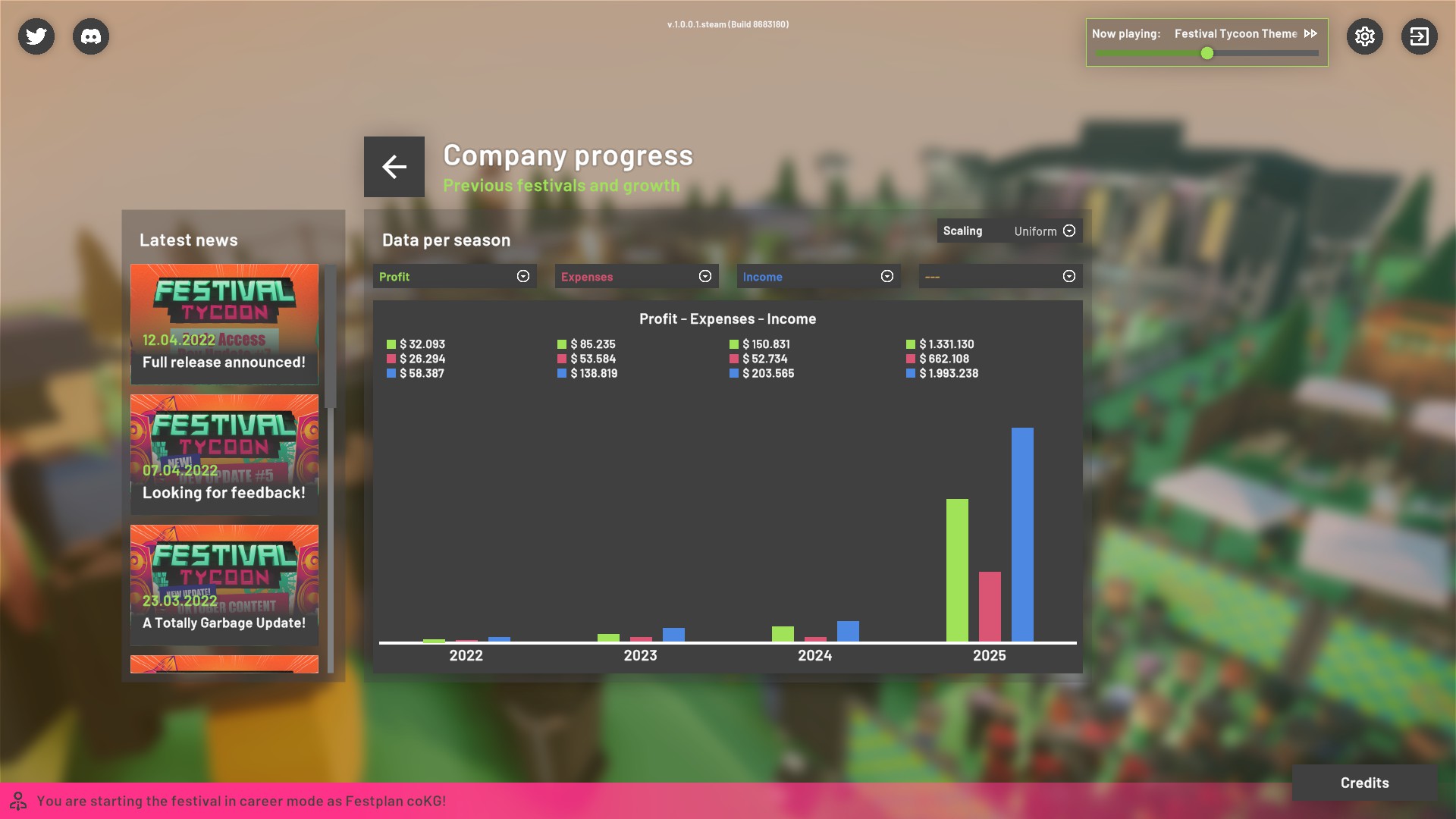1456x819 pixels.
Task: Skip to next music track
Action: pos(1310,33)
